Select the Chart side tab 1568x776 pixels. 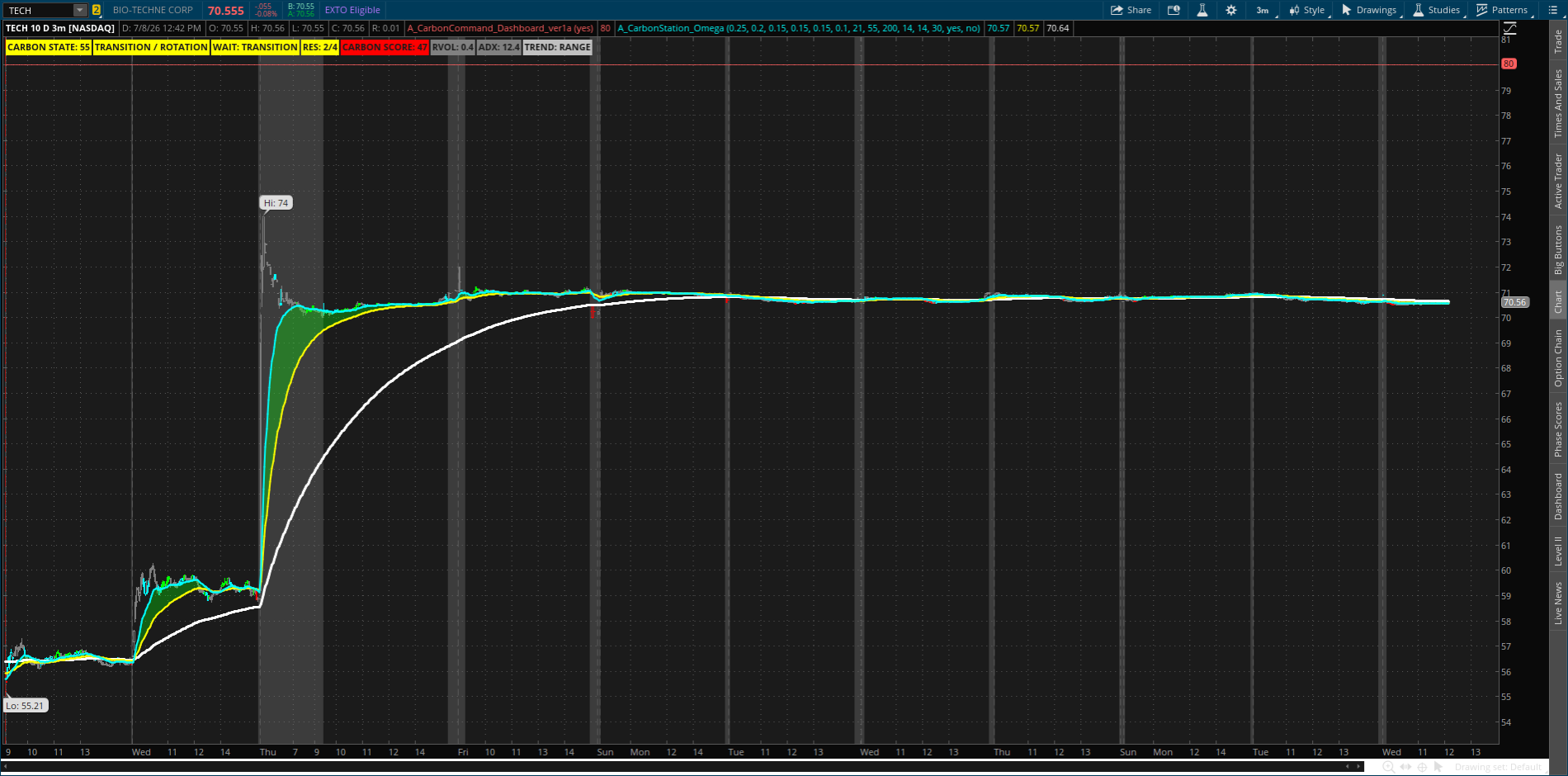pyautogui.click(x=1558, y=302)
